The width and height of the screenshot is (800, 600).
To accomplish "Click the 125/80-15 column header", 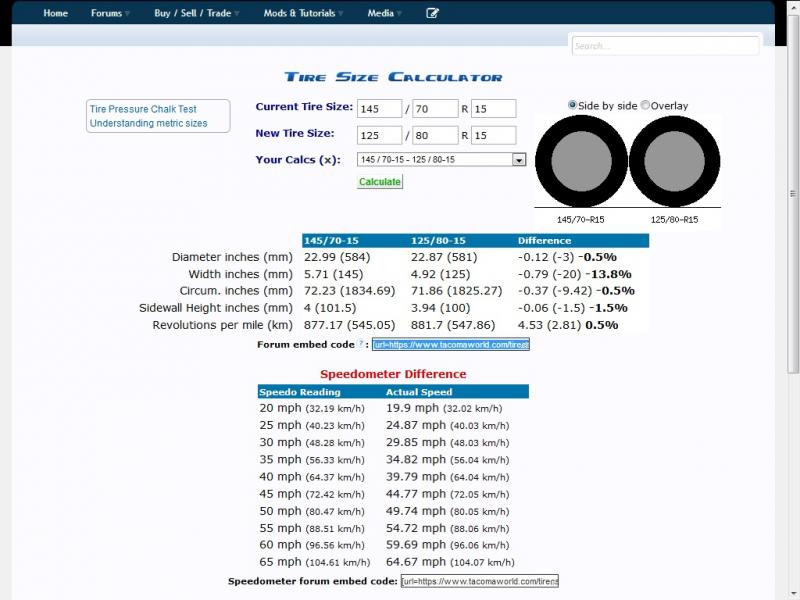I will (438, 240).
